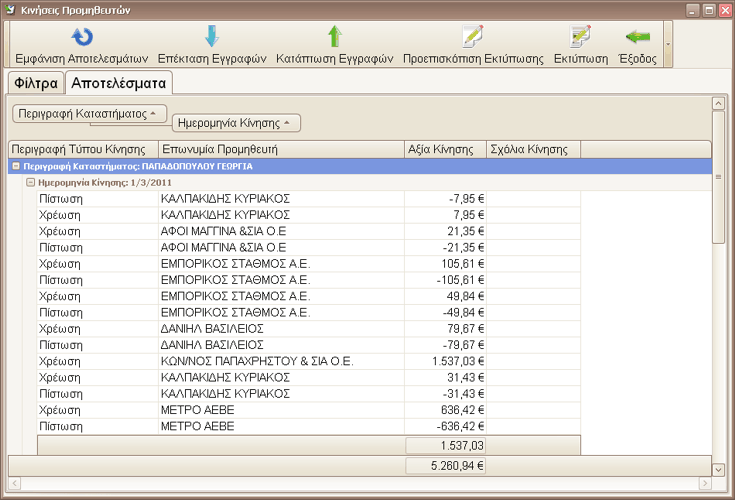735x500 pixels.
Task: Click the vertical scrollbar down arrow
Action: pyautogui.click(x=718, y=469)
